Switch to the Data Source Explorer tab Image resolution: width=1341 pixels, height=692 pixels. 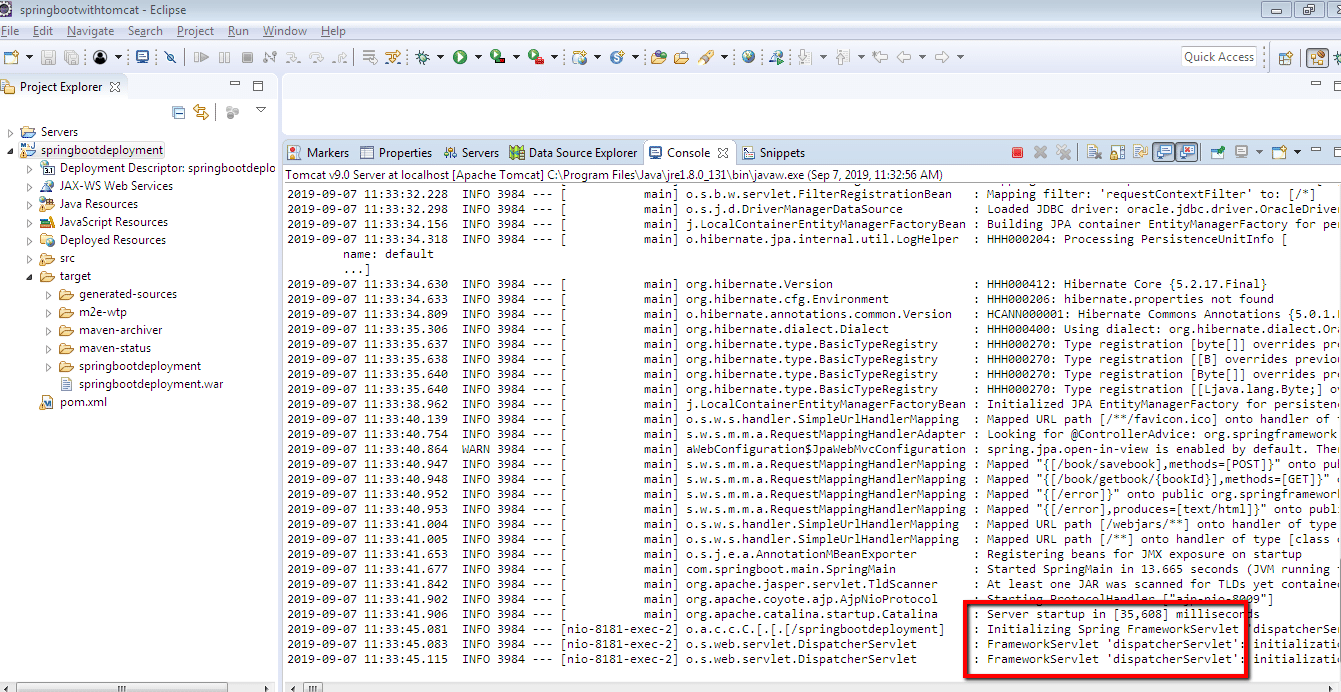tap(573, 153)
